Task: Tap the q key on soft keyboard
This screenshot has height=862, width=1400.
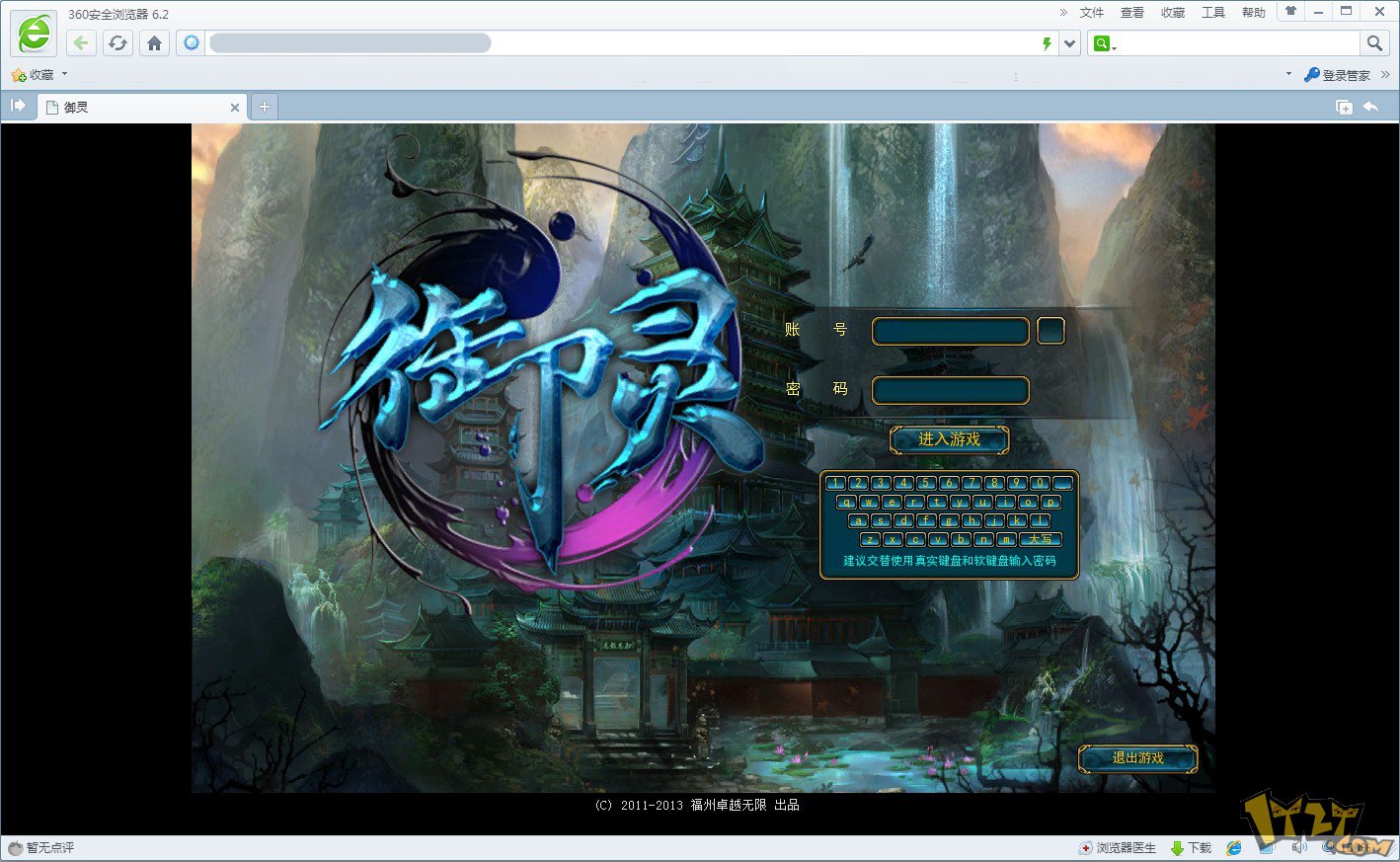Action: point(846,502)
